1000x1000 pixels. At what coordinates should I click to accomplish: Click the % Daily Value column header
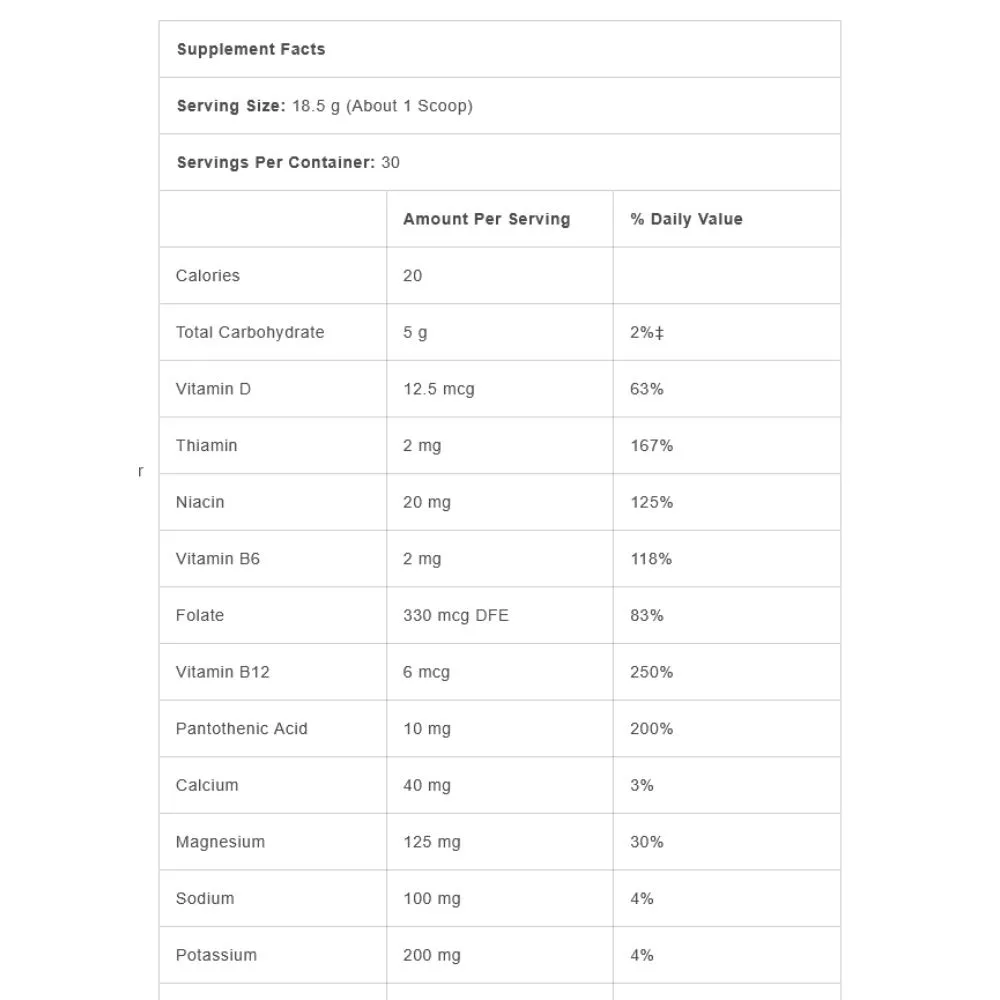(x=686, y=219)
